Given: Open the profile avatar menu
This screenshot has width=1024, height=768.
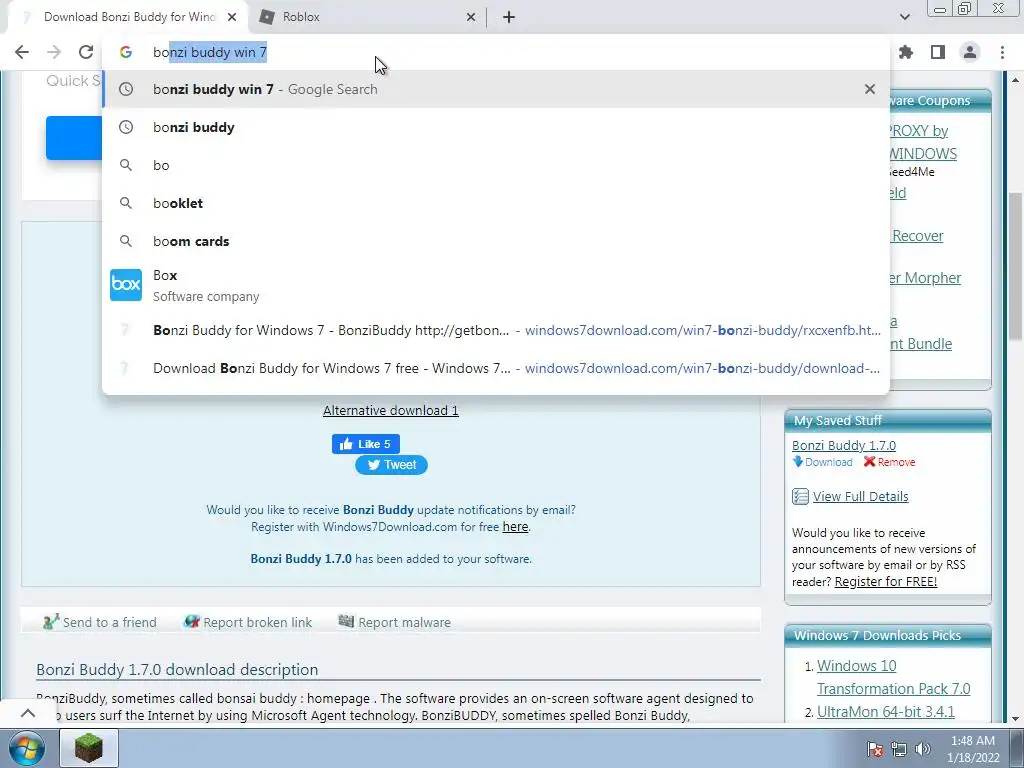Looking at the screenshot, I should tap(970, 52).
